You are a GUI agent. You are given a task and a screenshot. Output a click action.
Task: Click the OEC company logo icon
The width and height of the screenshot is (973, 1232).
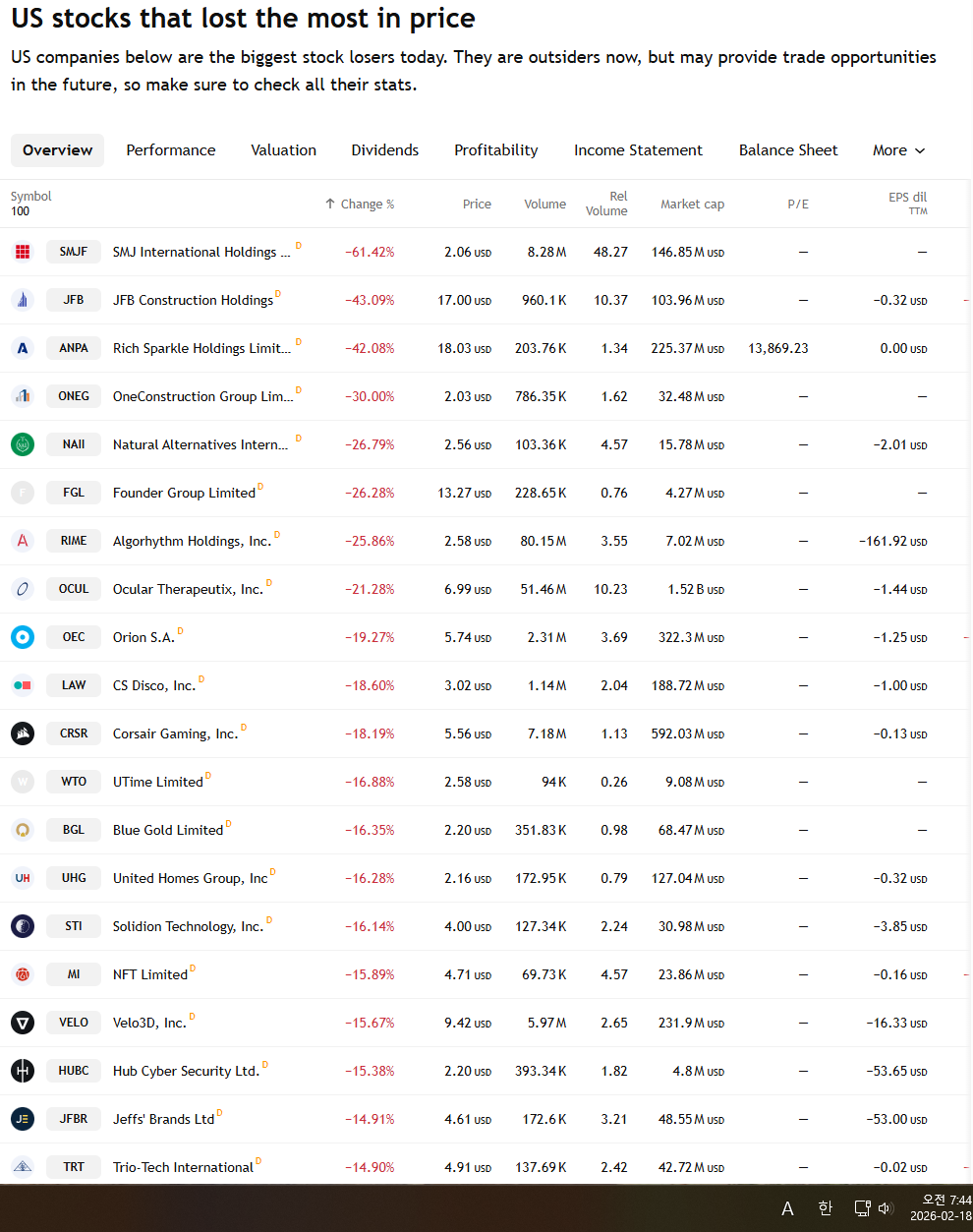[23, 637]
